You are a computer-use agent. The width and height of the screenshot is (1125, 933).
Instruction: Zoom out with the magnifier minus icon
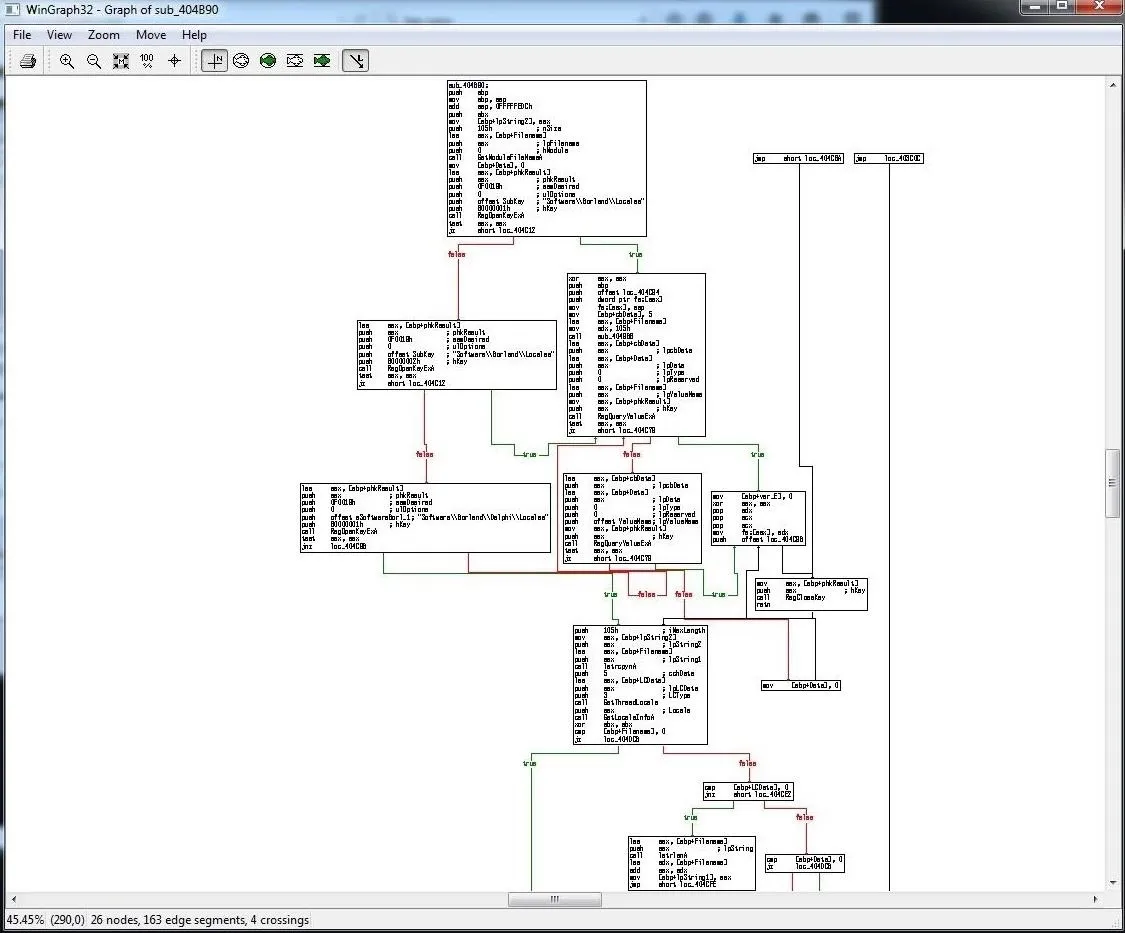pyautogui.click(x=94, y=61)
